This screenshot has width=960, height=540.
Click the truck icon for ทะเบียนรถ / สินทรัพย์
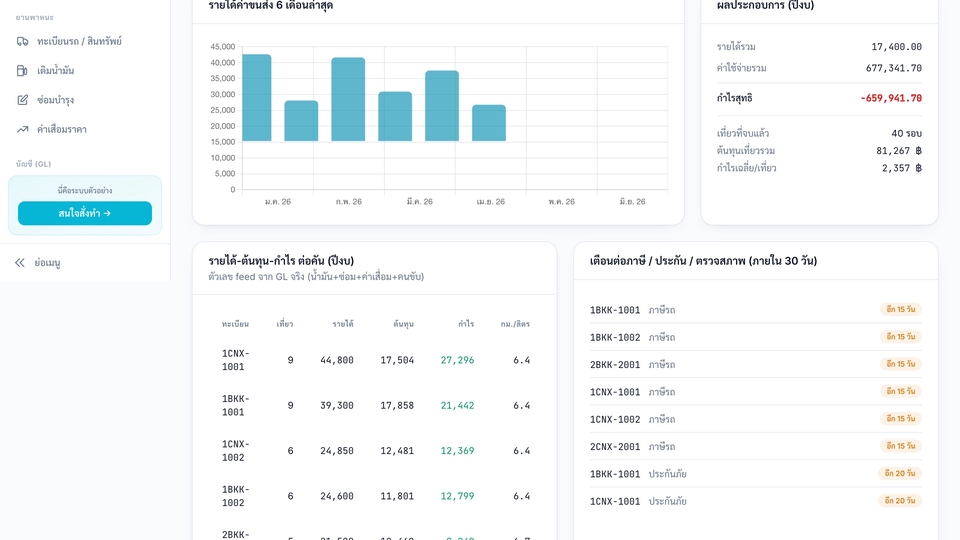[23, 42]
